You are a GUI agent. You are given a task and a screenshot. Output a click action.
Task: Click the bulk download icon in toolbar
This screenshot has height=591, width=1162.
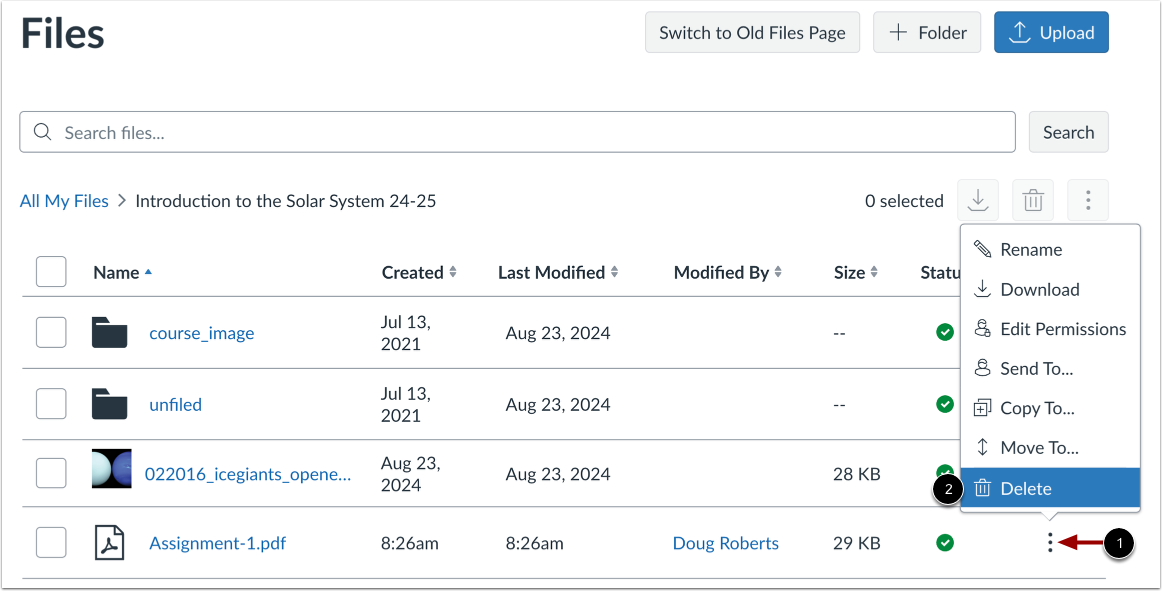pyautogui.click(x=978, y=201)
